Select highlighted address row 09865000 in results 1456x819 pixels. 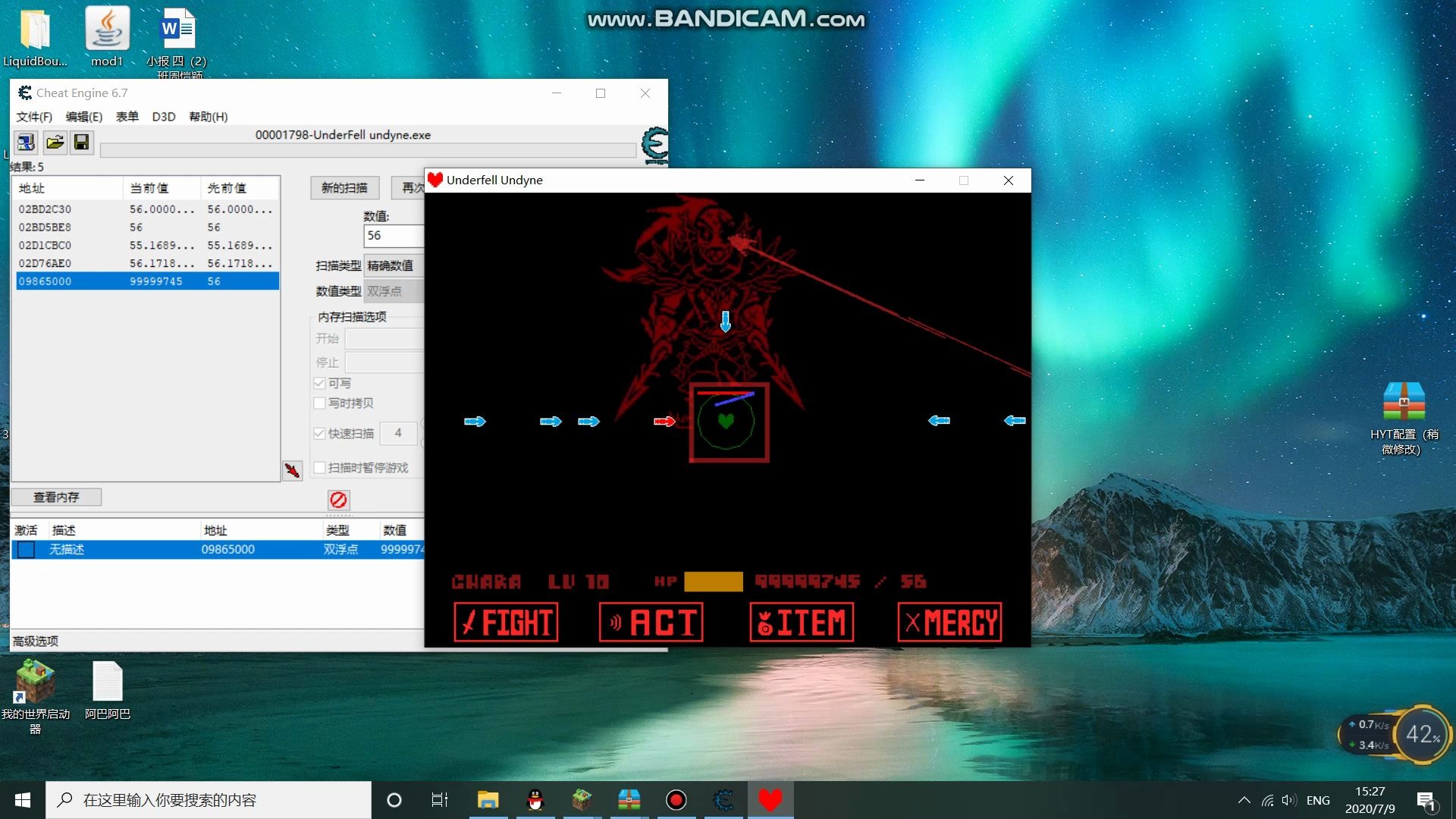(x=147, y=281)
